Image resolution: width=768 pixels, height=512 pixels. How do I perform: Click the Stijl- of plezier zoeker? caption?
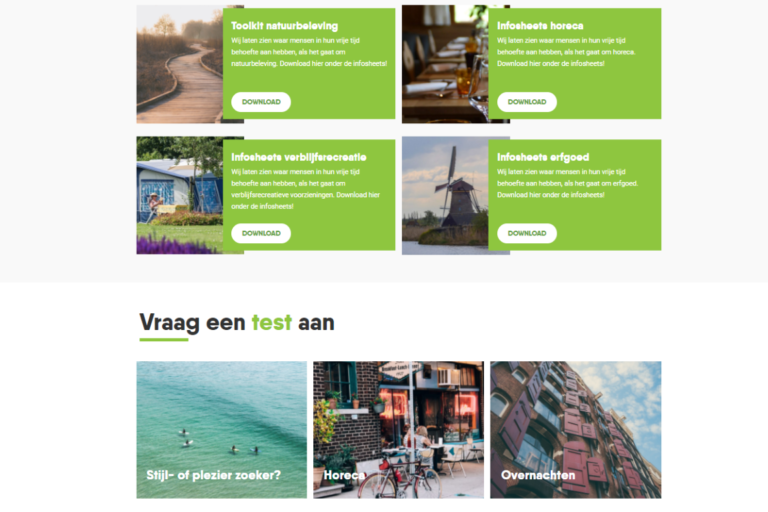click(214, 475)
